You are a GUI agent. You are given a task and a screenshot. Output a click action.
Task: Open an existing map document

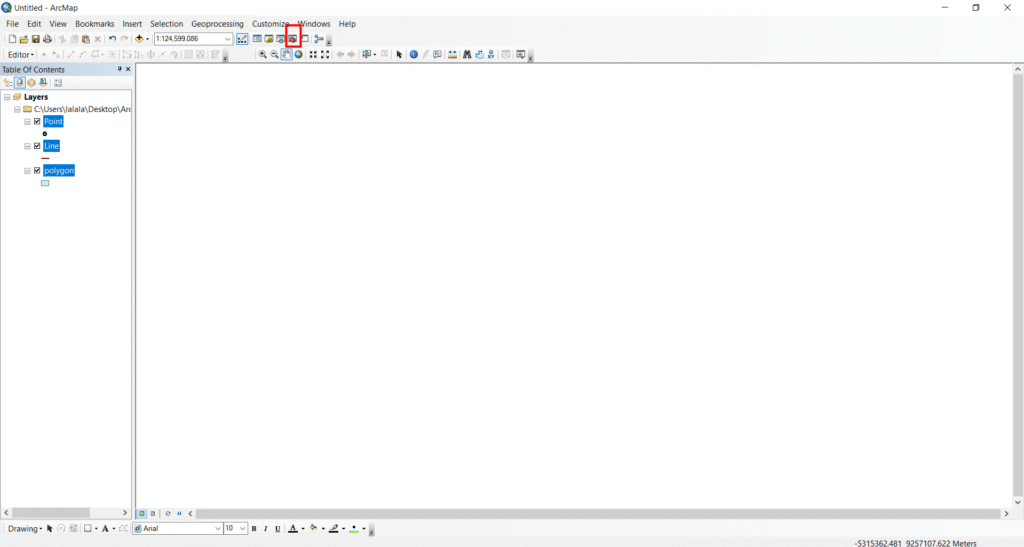pos(24,39)
